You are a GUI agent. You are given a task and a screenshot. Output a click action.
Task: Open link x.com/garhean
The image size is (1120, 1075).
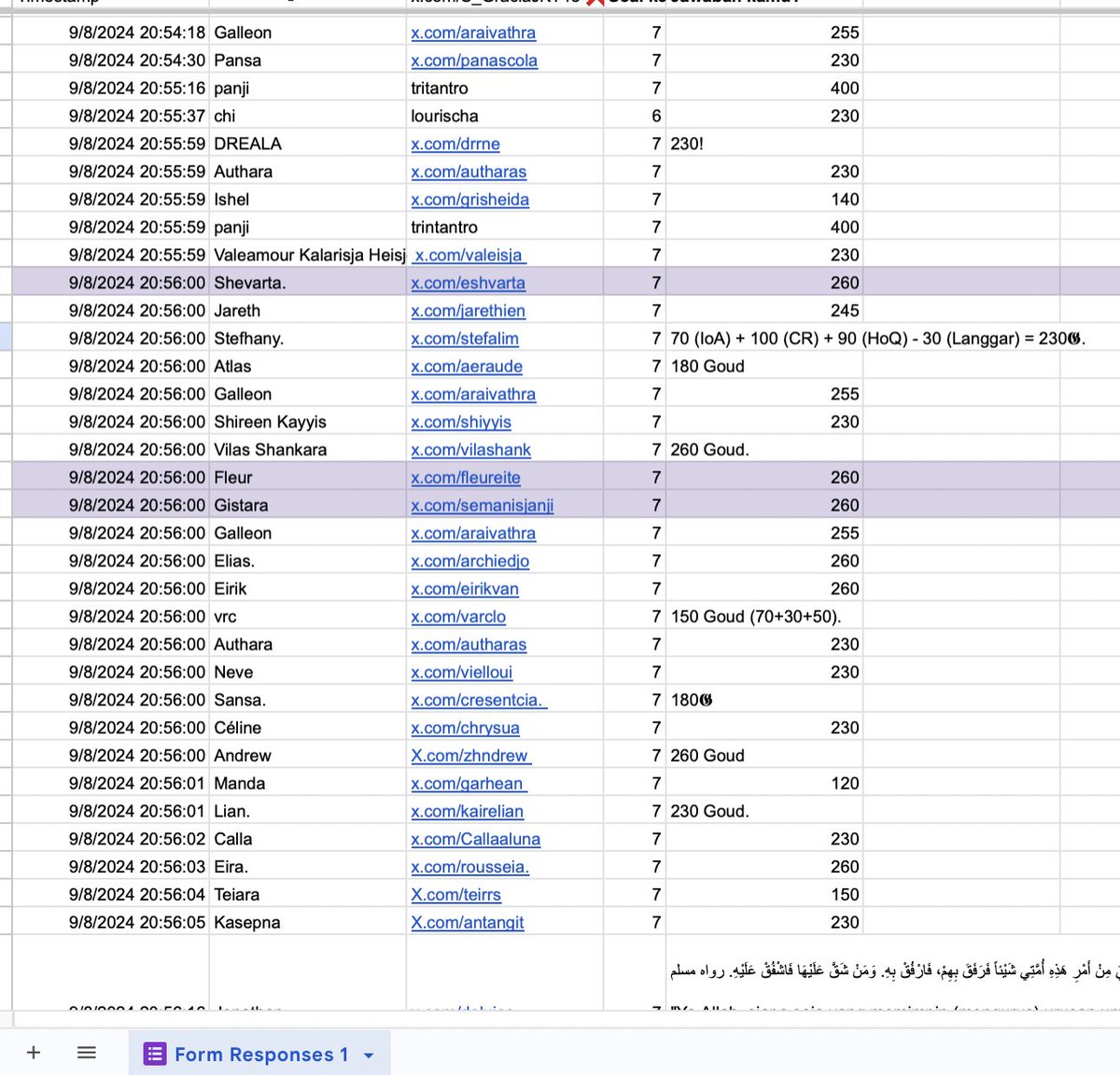pos(469,784)
